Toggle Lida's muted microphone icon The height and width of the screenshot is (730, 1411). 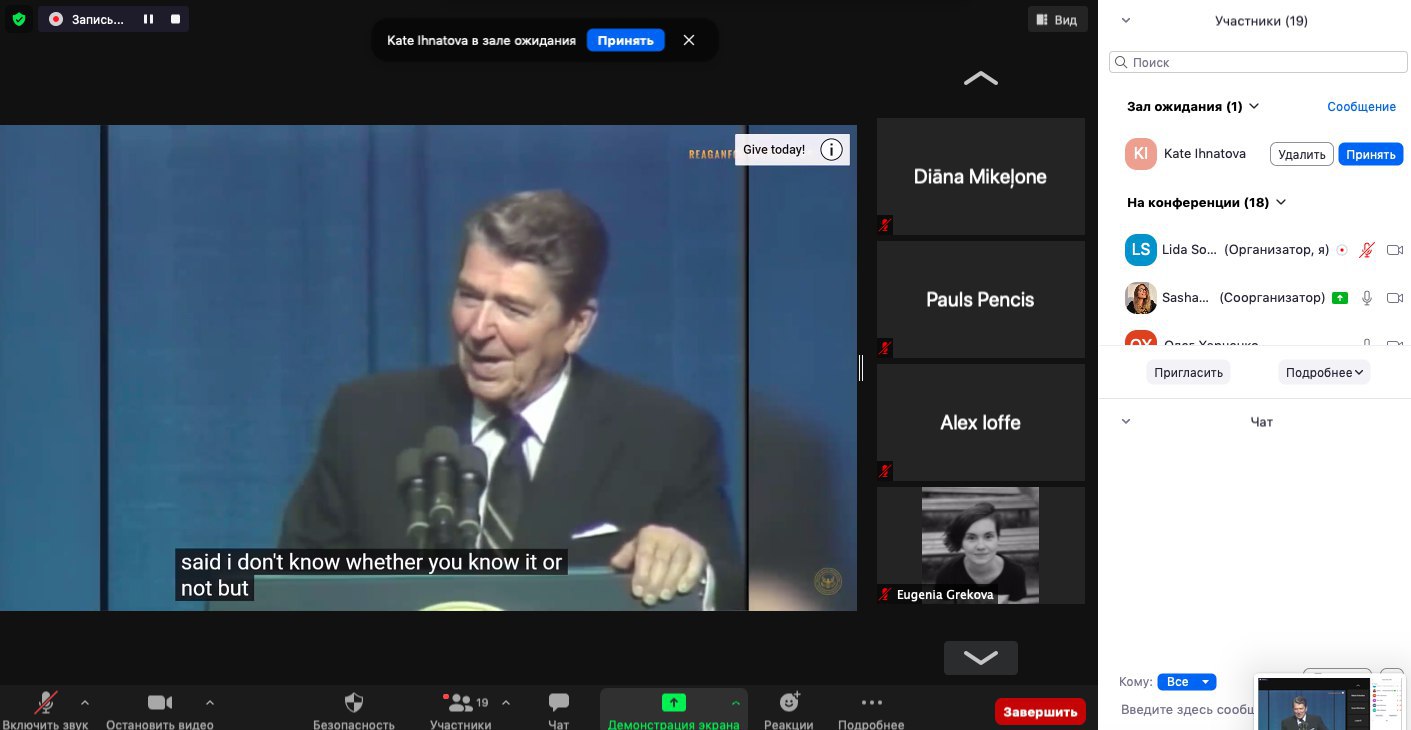(1367, 250)
